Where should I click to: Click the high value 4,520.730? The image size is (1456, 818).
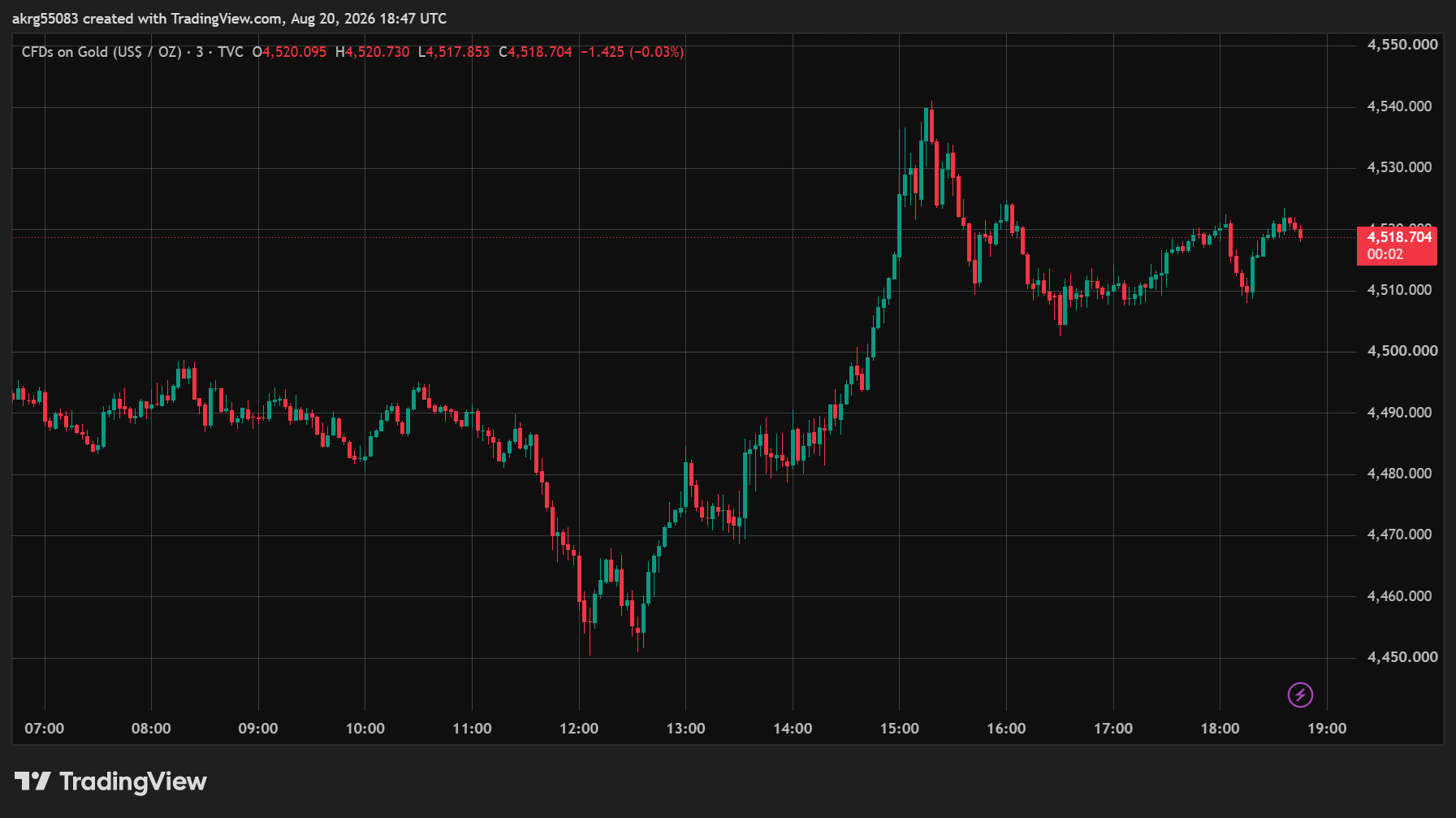coord(378,52)
